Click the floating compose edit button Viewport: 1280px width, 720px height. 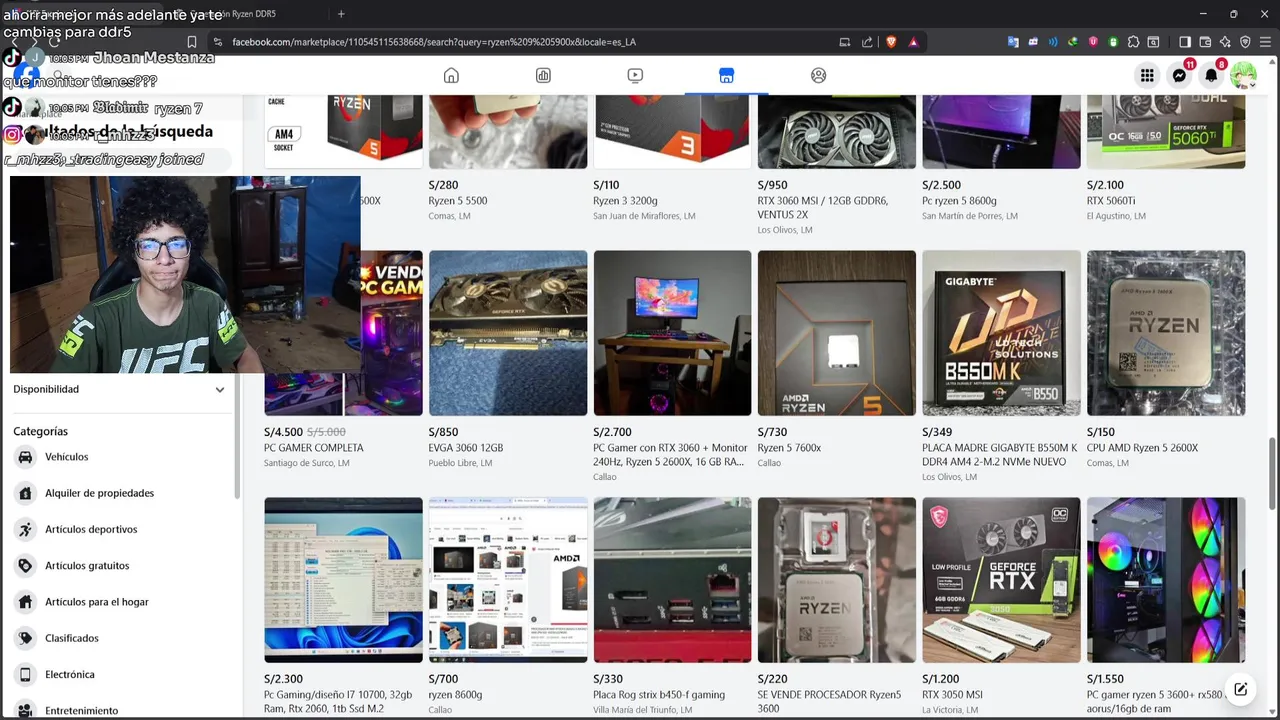(x=1240, y=689)
